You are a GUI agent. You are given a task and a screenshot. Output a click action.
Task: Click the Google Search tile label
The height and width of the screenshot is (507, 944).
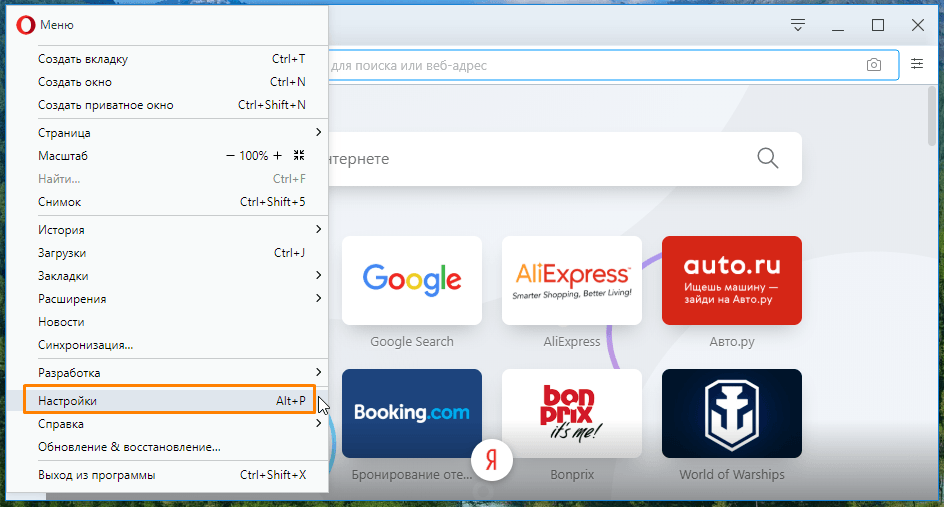coord(412,341)
